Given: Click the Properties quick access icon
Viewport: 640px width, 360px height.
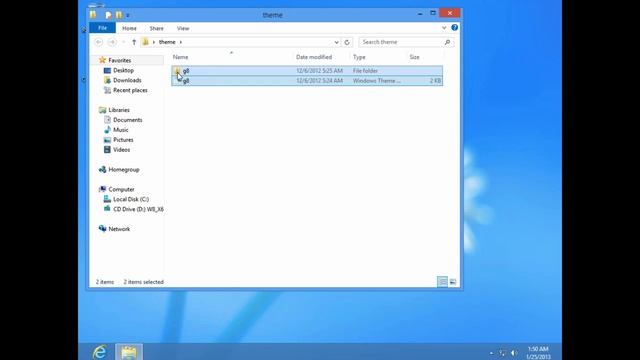Looking at the screenshot, I should tap(108, 15).
